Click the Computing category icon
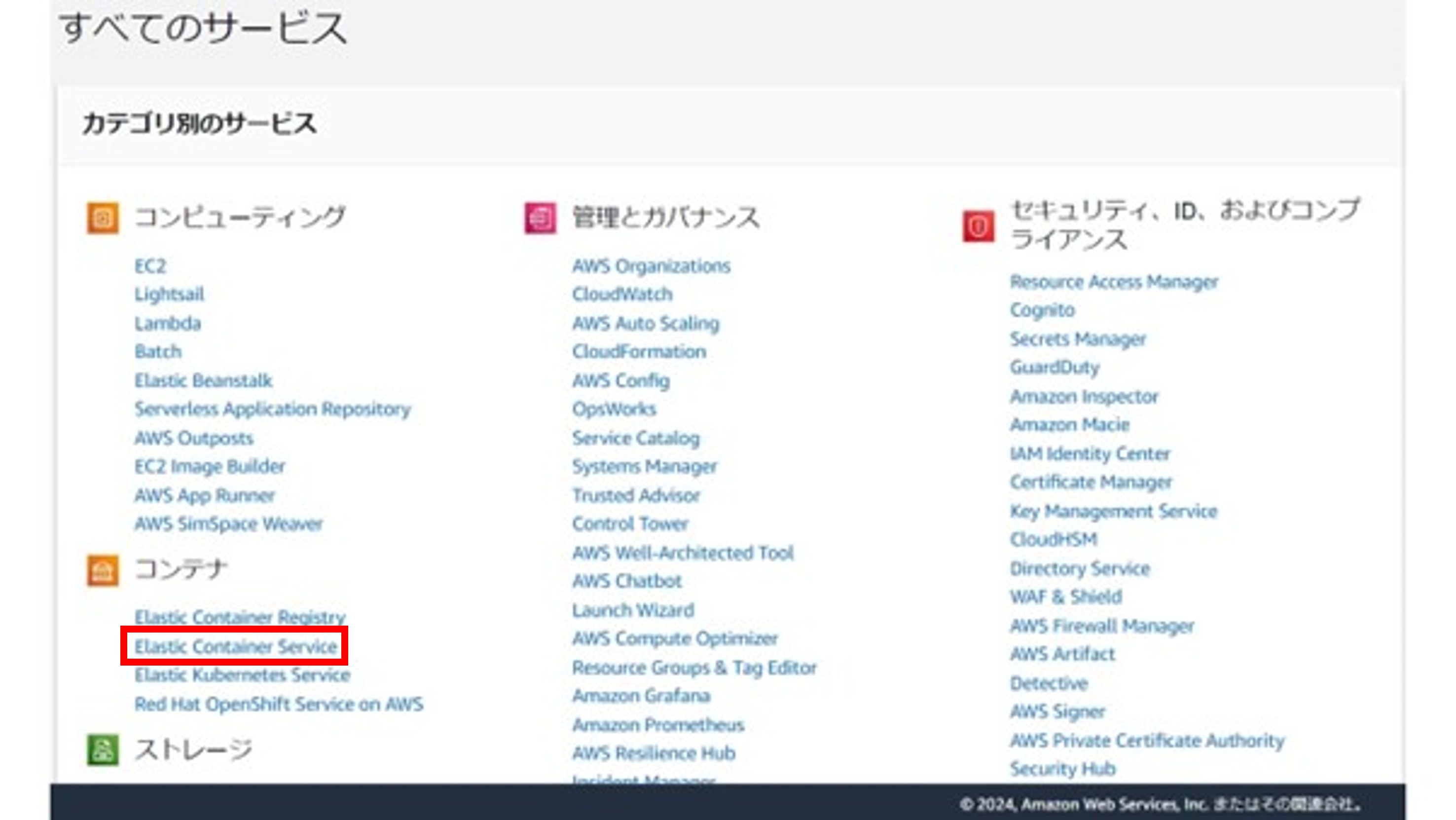This screenshot has height=820, width=1456. click(x=102, y=218)
